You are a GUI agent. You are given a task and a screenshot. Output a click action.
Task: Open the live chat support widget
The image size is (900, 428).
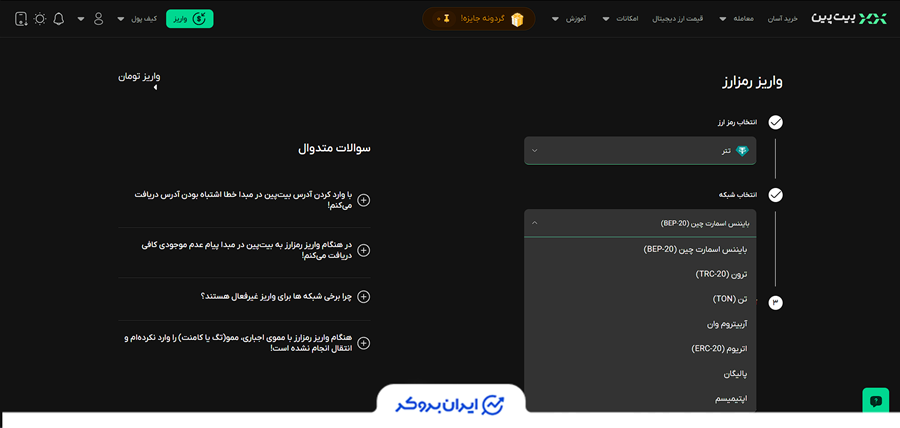pyautogui.click(x=875, y=400)
